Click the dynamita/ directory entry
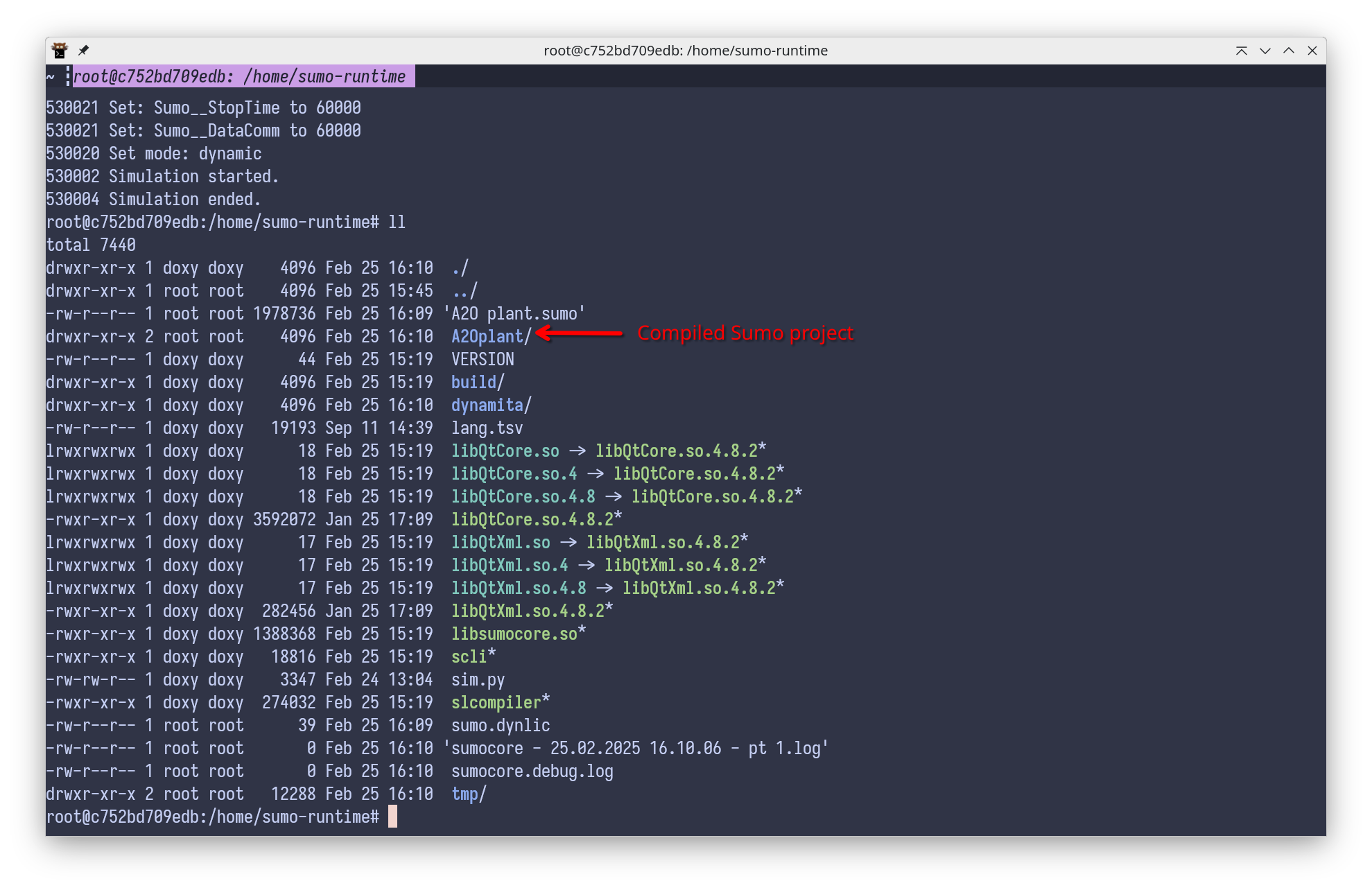 (491, 405)
